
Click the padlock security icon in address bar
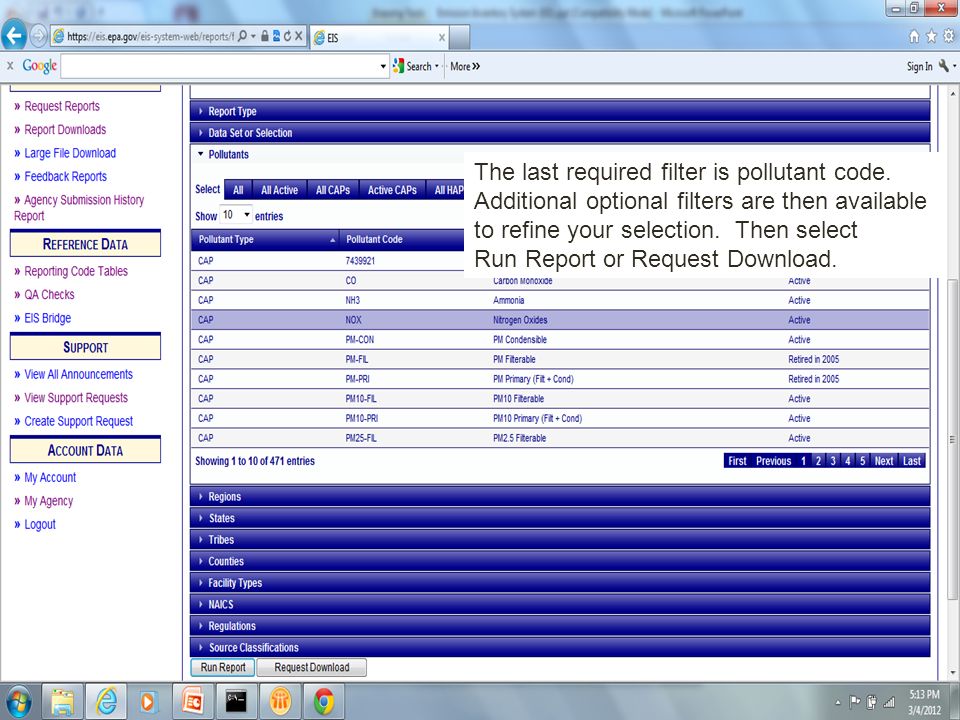tap(264, 36)
